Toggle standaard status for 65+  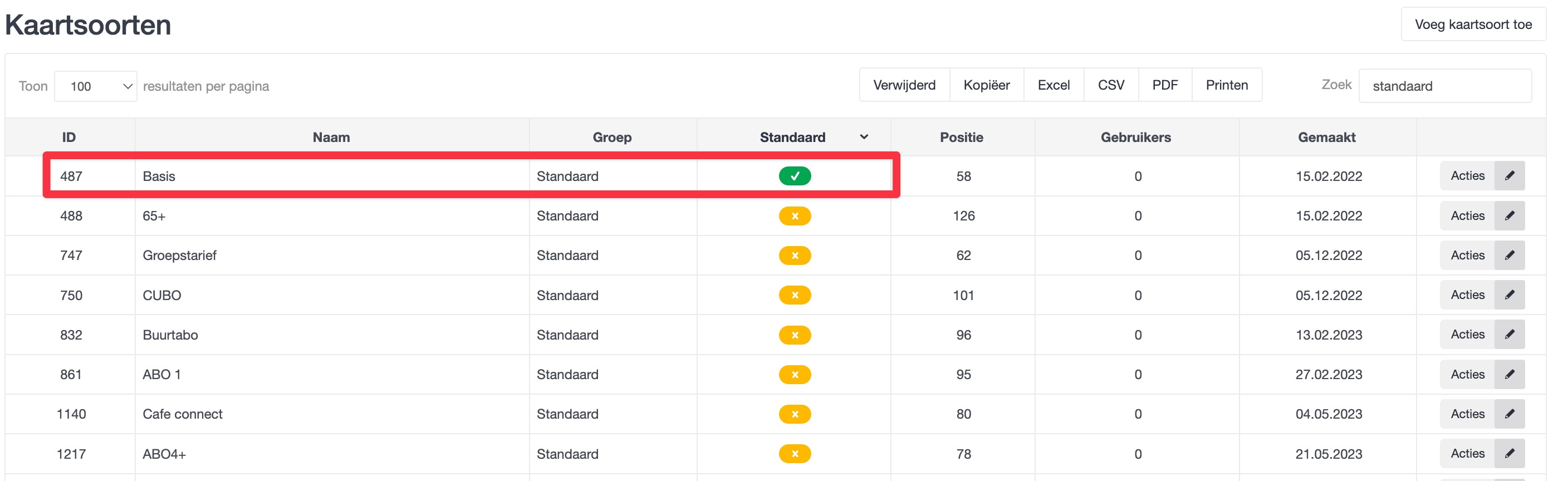[x=795, y=215]
